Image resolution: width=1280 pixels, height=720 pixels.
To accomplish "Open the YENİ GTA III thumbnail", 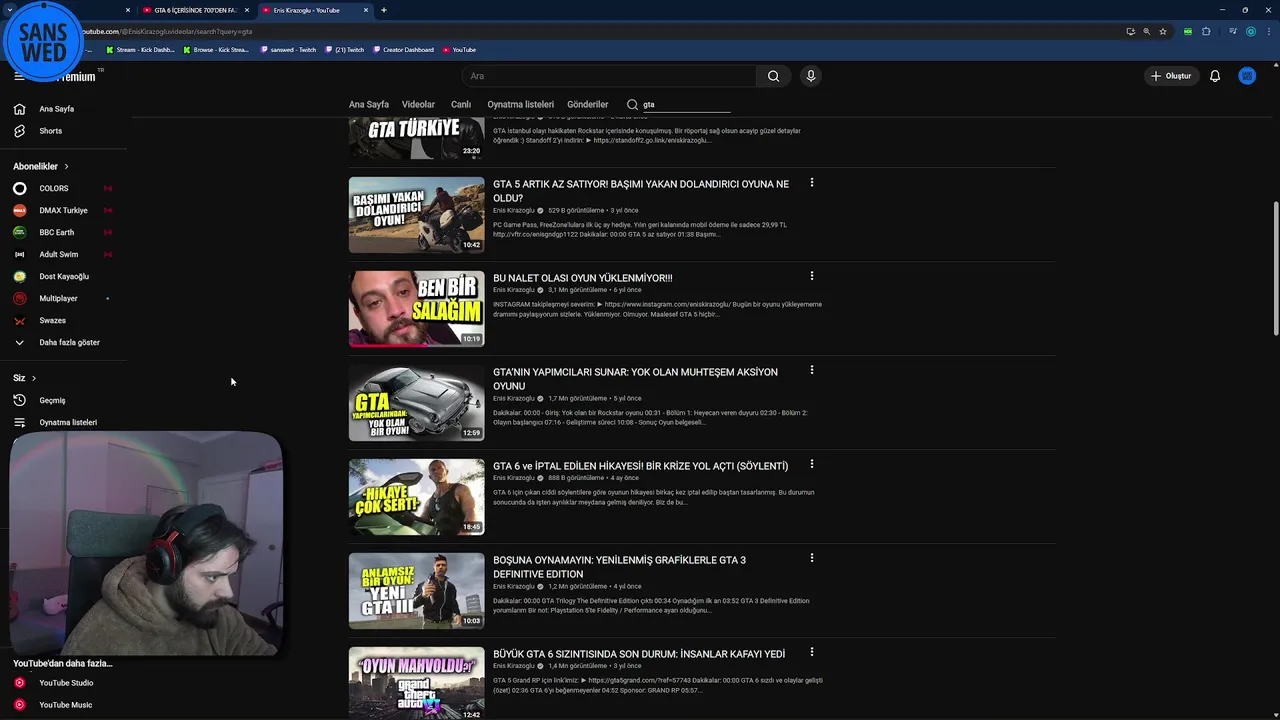I will [x=416, y=591].
